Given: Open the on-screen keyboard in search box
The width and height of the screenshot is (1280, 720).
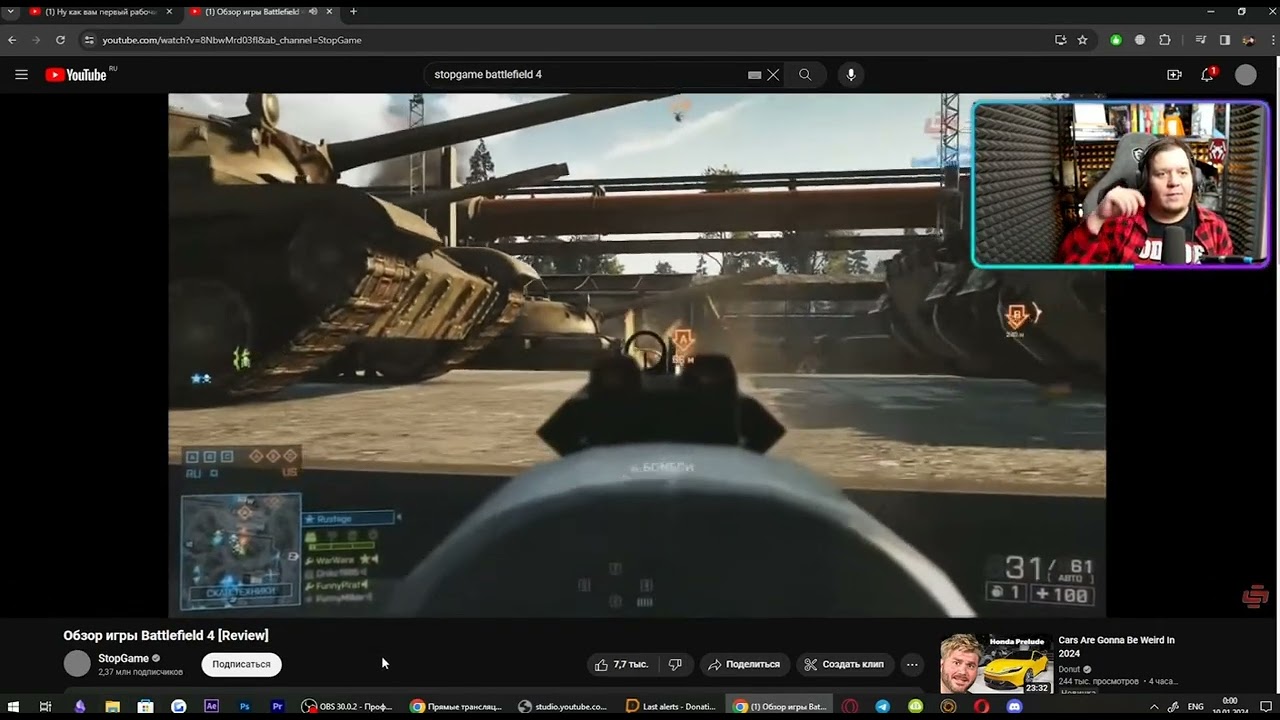Looking at the screenshot, I should (x=754, y=75).
